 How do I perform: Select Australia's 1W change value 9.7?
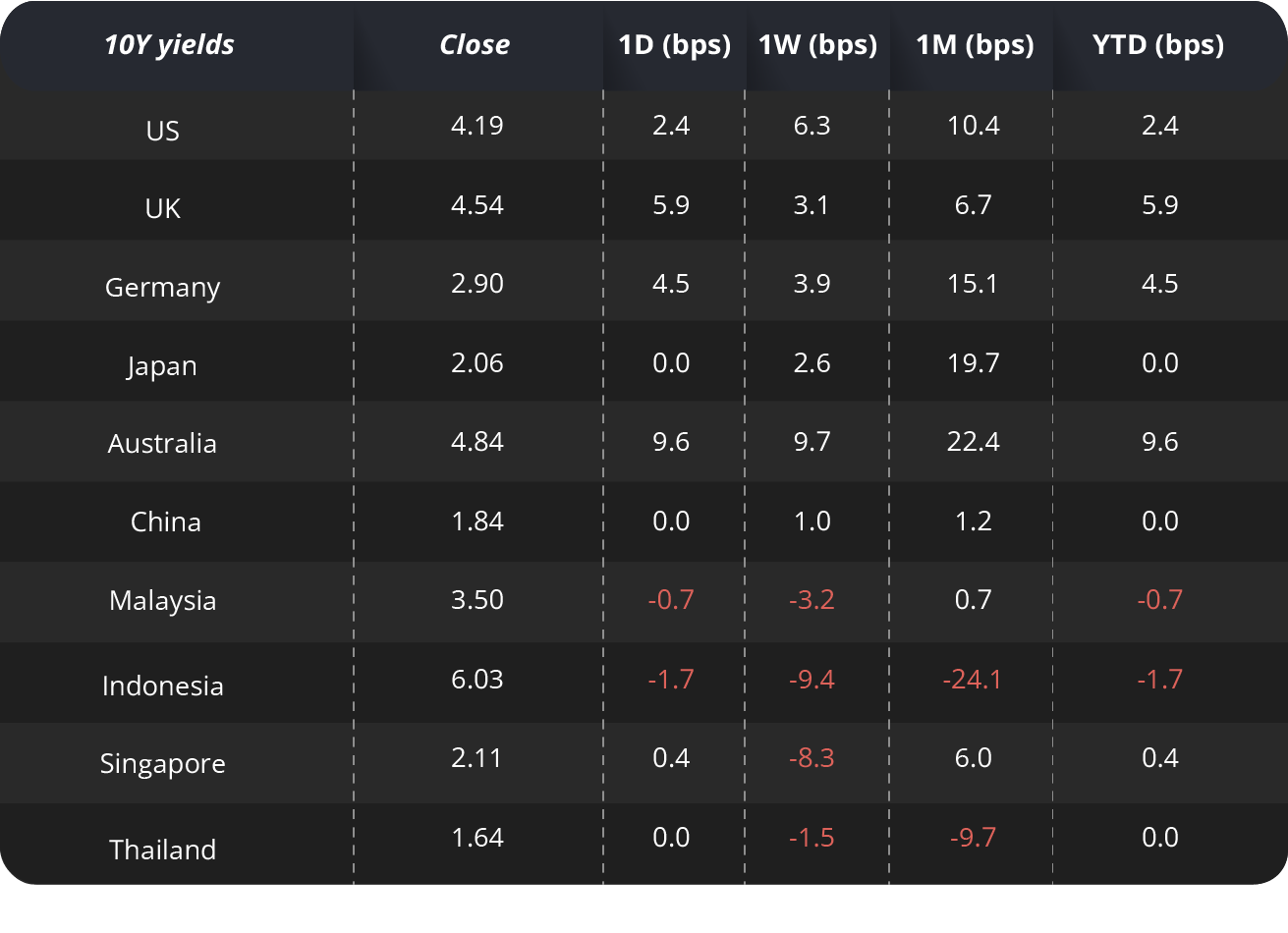click(812, 442)
